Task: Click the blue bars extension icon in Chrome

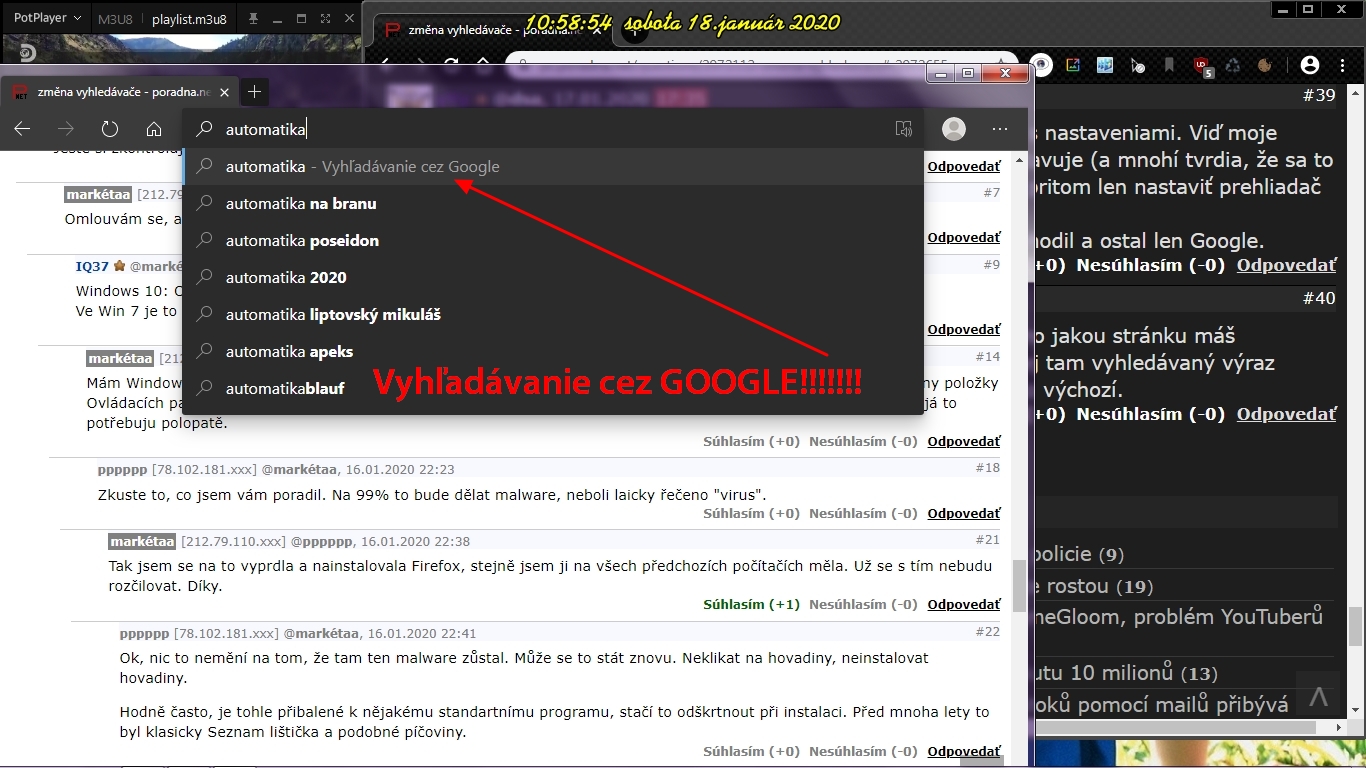Action: [1105, 65]
